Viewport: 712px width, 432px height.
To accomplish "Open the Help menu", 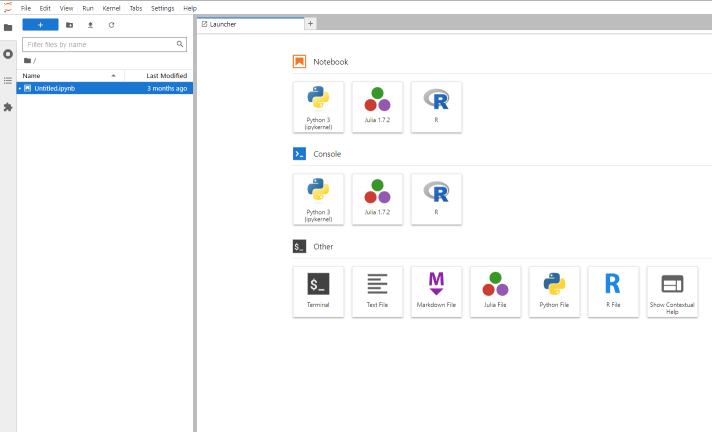I will click(190, 8).
